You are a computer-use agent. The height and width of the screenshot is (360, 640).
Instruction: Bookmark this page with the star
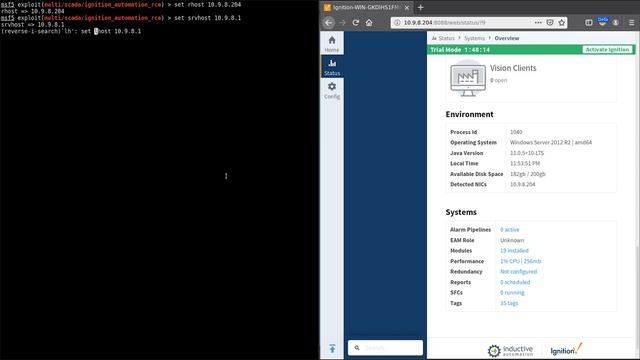point(562,22)
